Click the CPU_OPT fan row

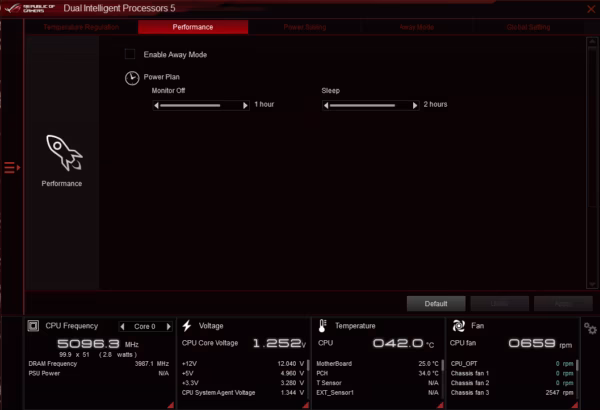[512, 364]
